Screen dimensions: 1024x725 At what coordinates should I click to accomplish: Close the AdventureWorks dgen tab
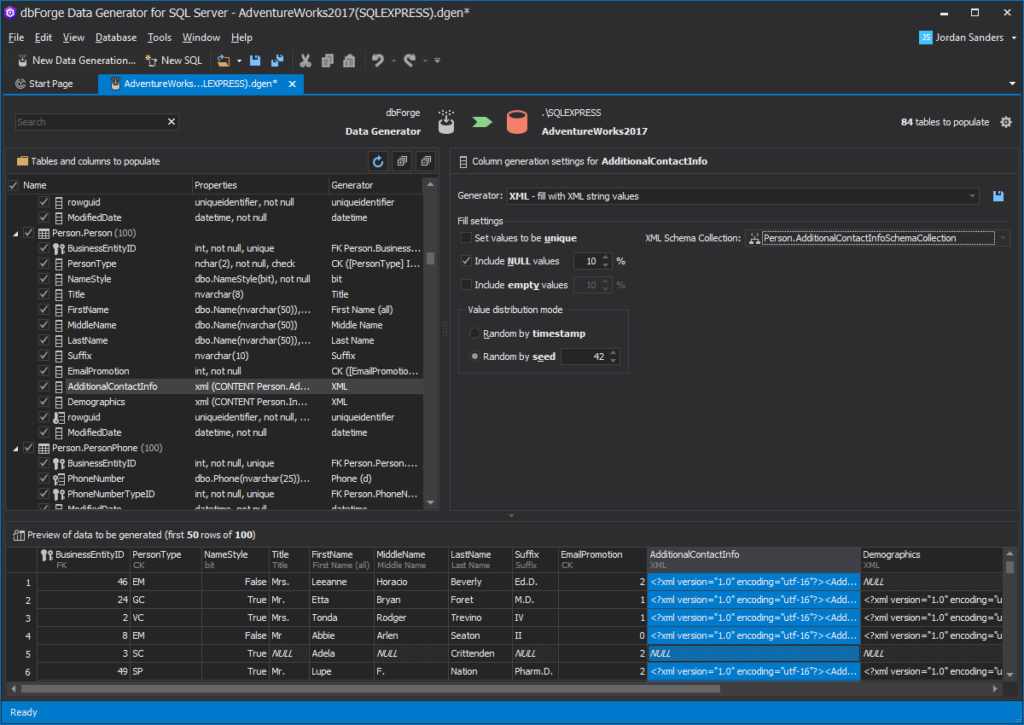(x=292, y=84)
